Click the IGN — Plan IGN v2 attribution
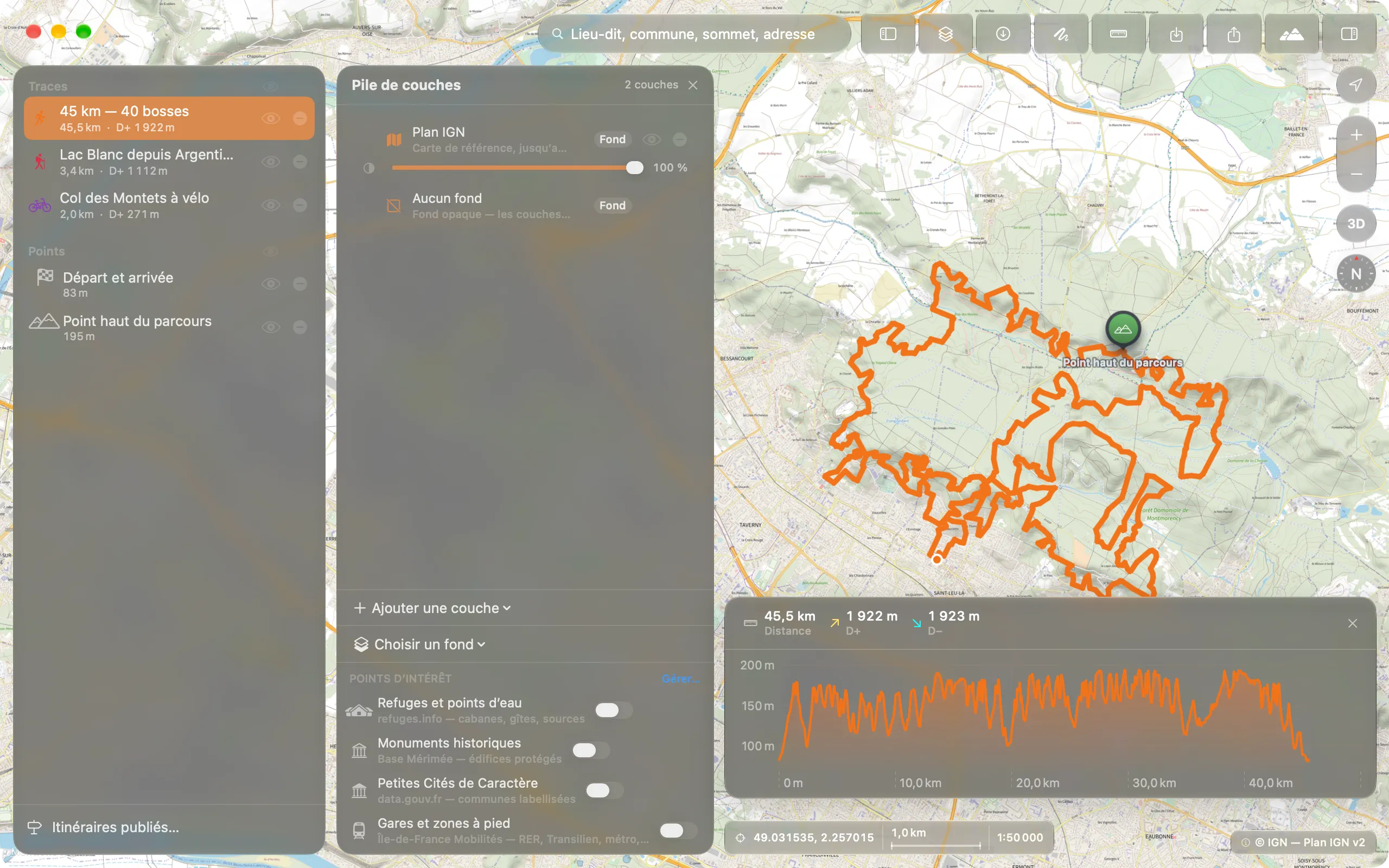This screenshot has height=868, width=1389. (1303, 842)
